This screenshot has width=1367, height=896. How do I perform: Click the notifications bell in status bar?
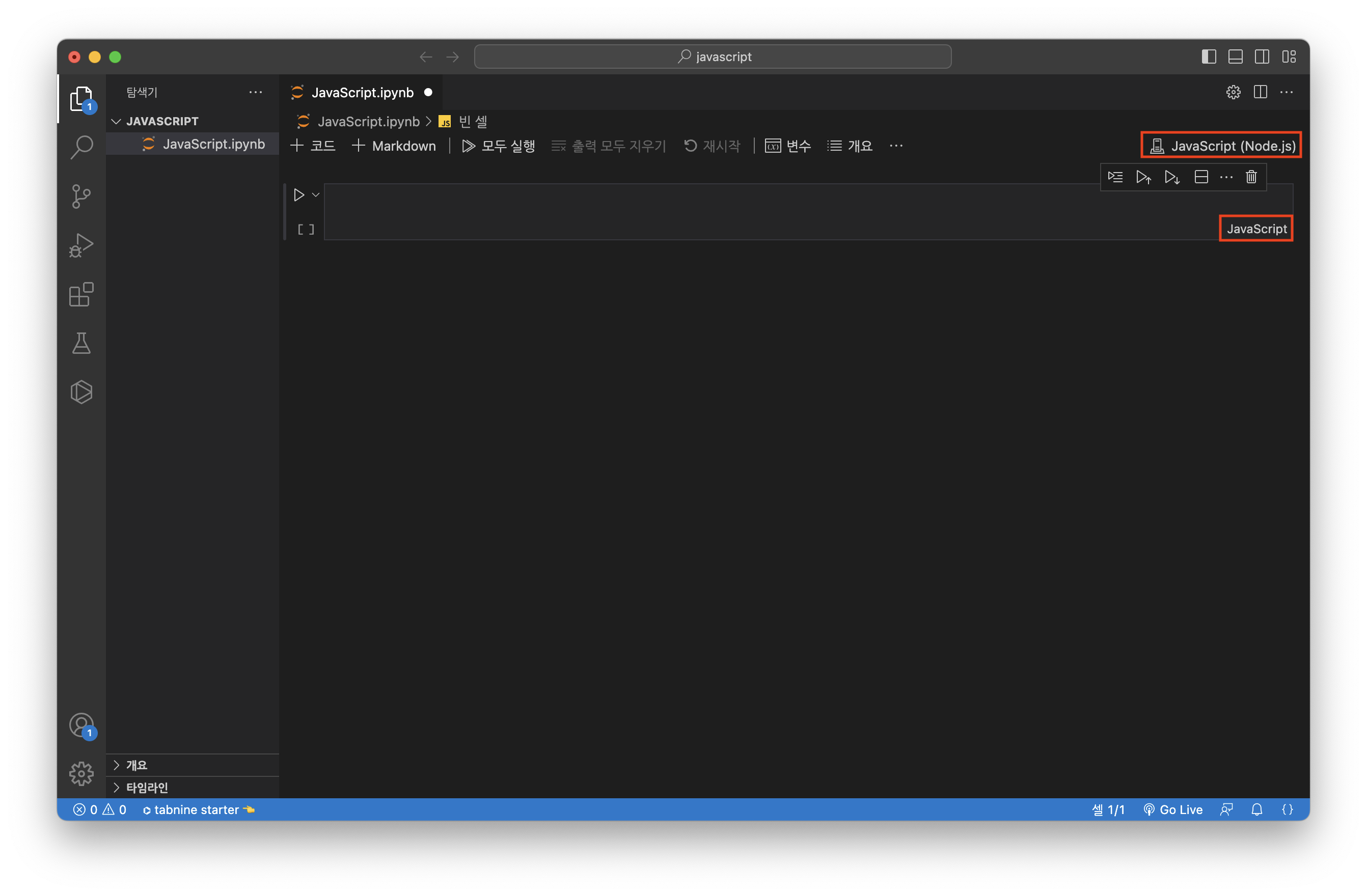pos(1256,809)
